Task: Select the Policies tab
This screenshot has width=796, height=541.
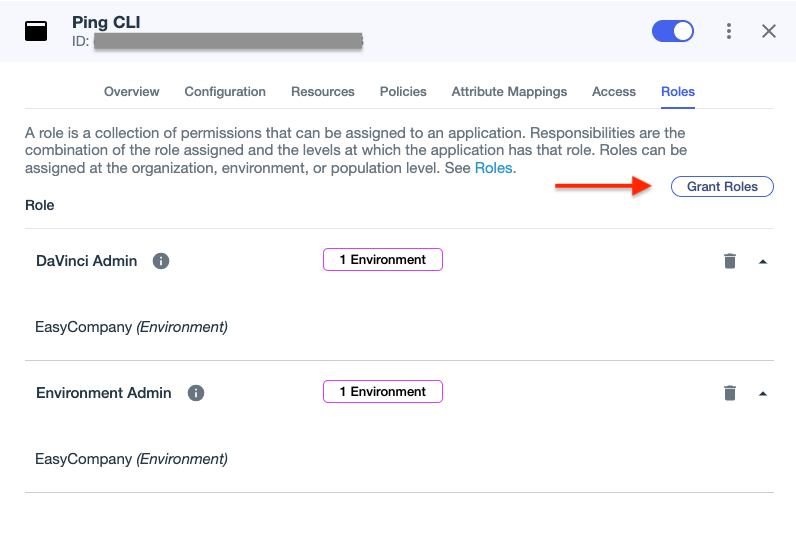Action: pyautogui.click(x=403, y=91)
